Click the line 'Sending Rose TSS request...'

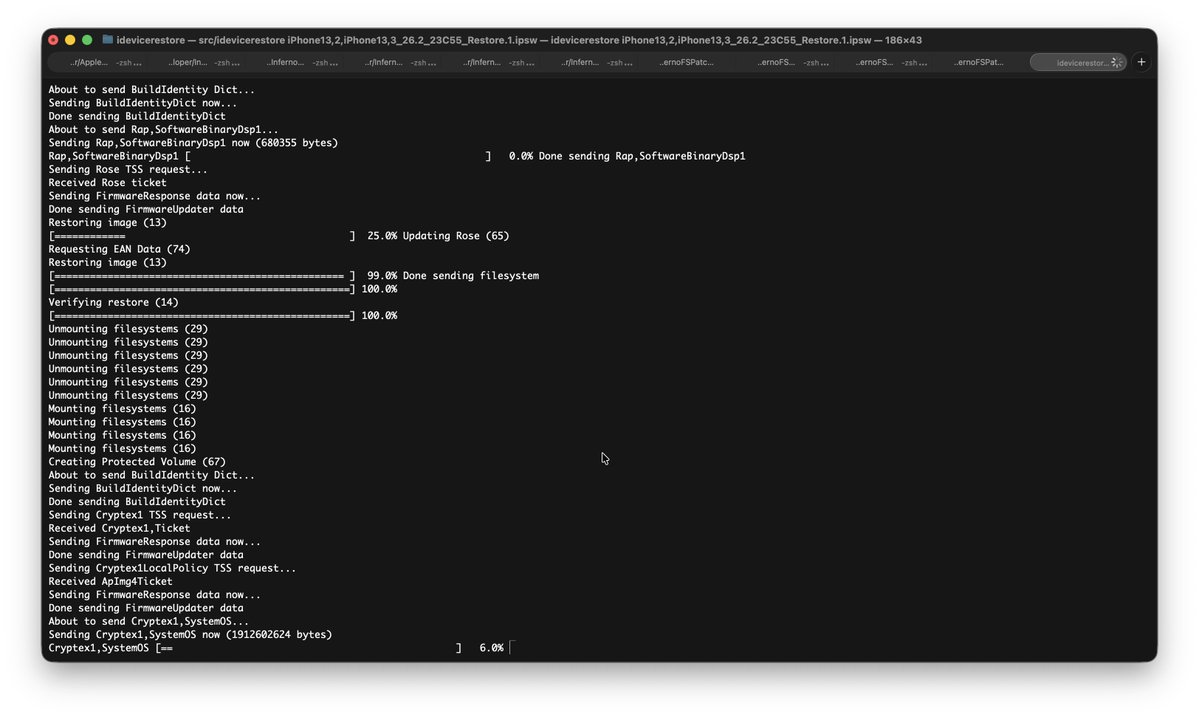click(128, 170)
